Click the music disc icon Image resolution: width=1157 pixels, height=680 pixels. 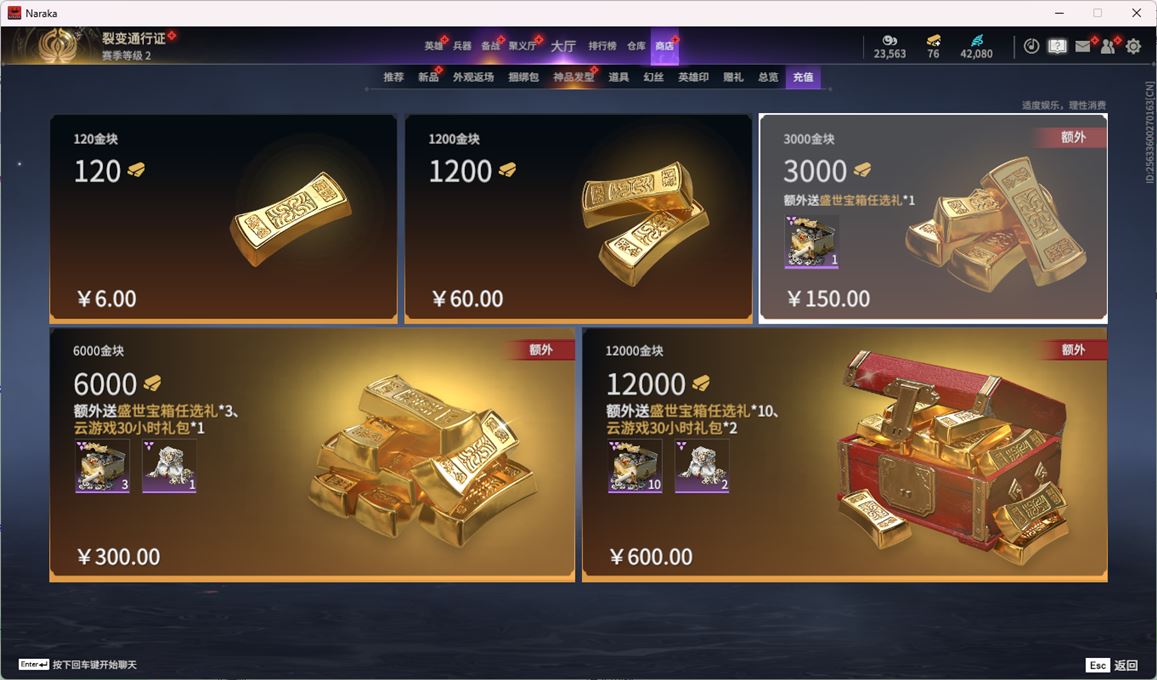click(x=1032, y=46)
